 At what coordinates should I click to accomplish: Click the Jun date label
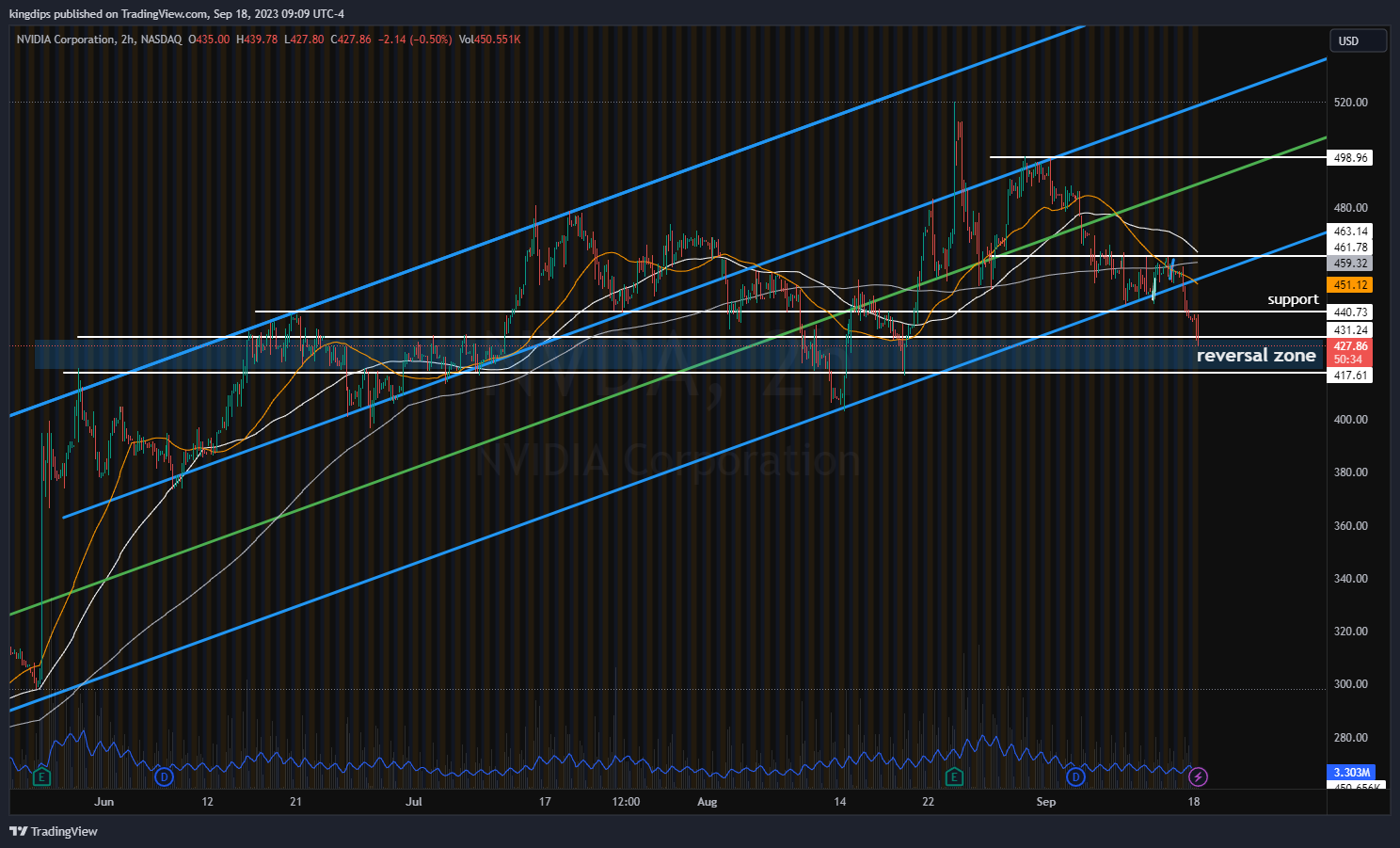click(x=103, y=802)
